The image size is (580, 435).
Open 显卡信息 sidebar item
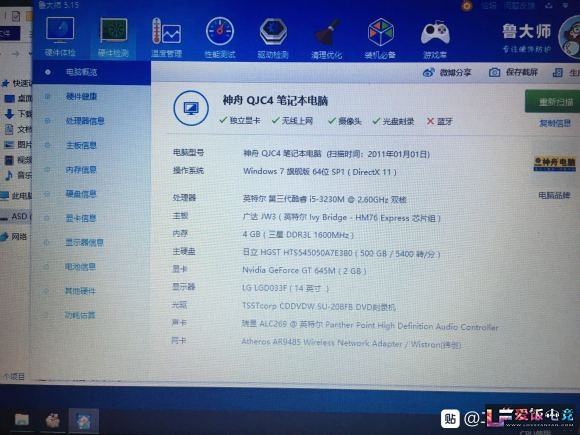(81, 218)
